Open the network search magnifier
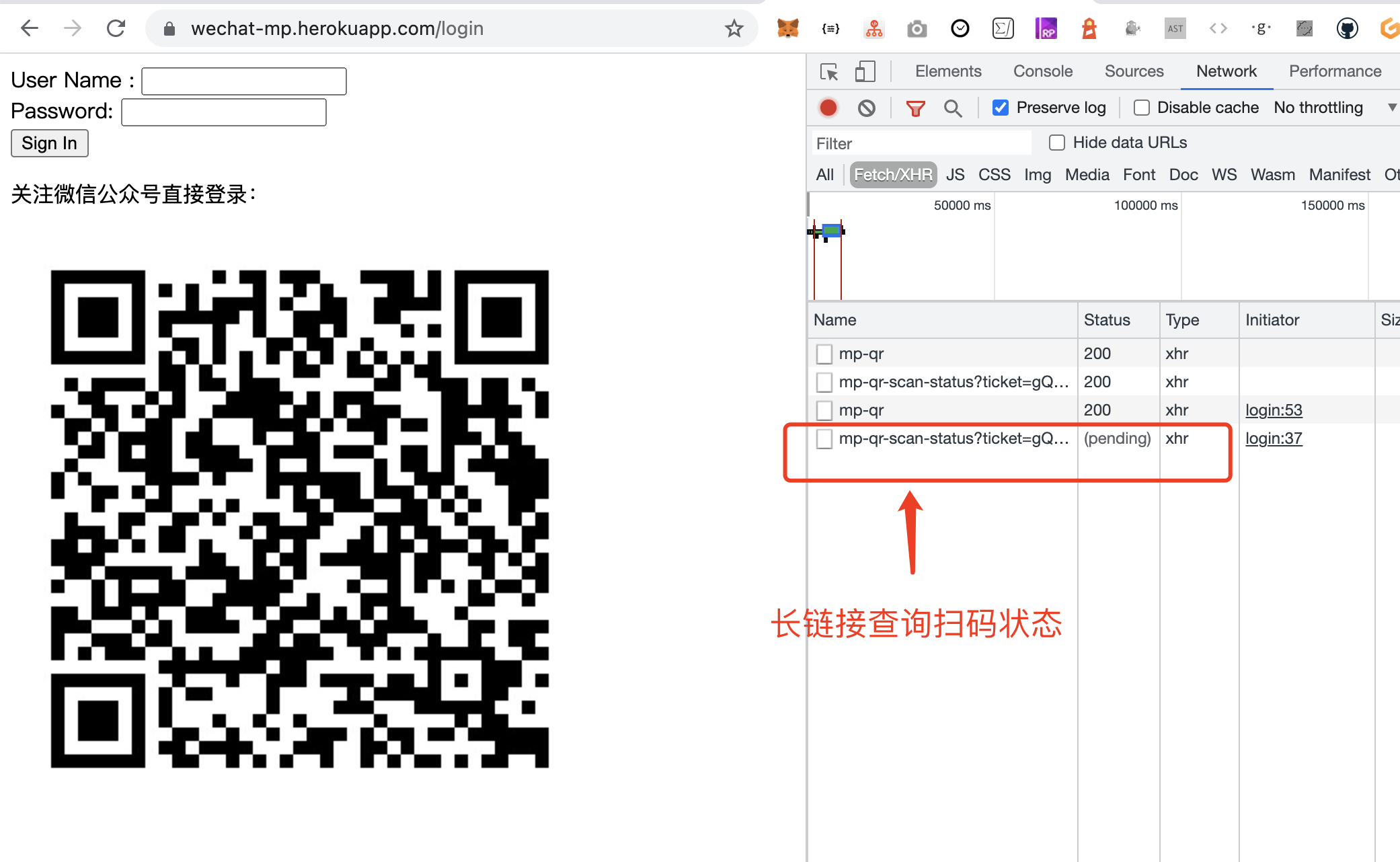 coord(952,108)
